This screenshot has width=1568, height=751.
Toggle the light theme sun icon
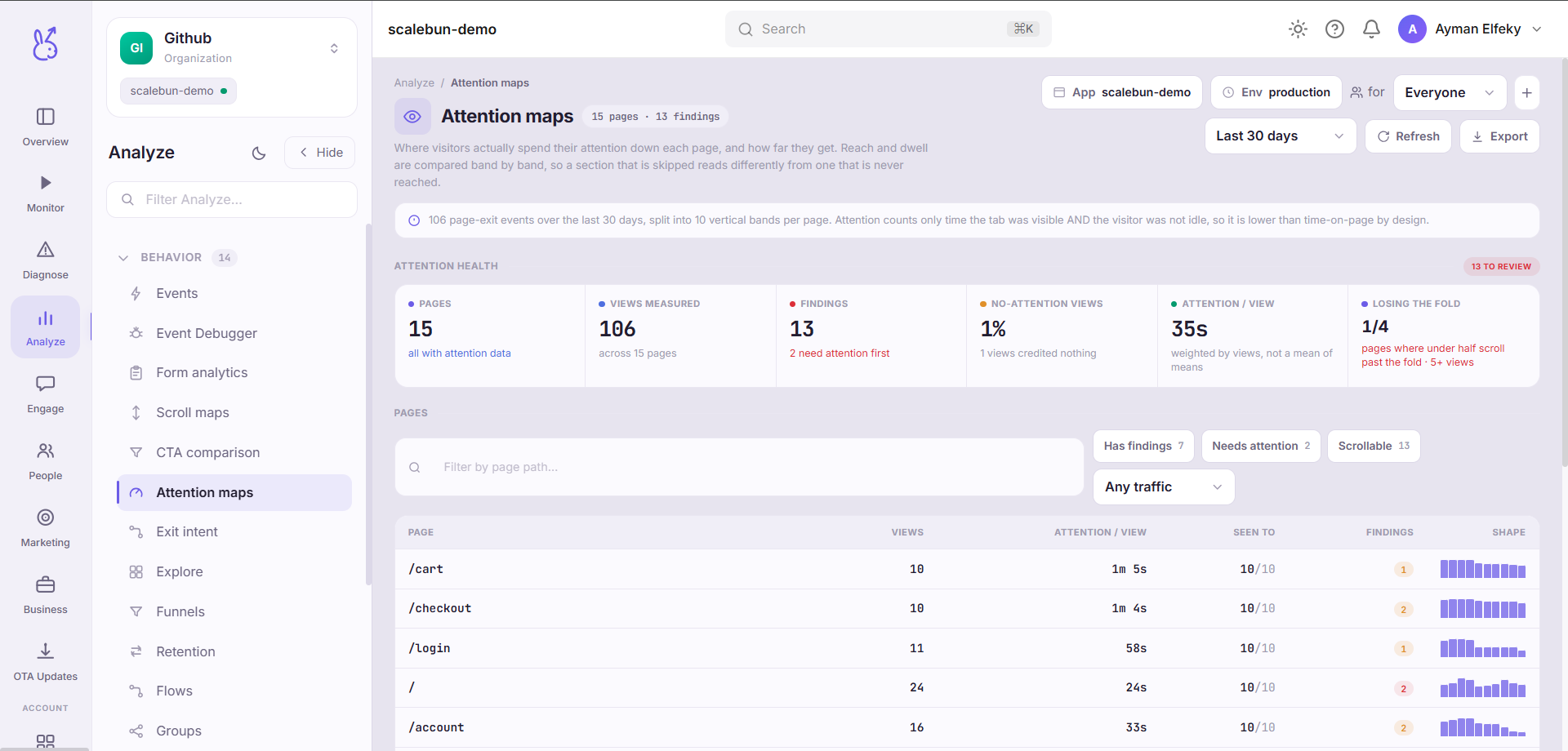coord(1298,29)
